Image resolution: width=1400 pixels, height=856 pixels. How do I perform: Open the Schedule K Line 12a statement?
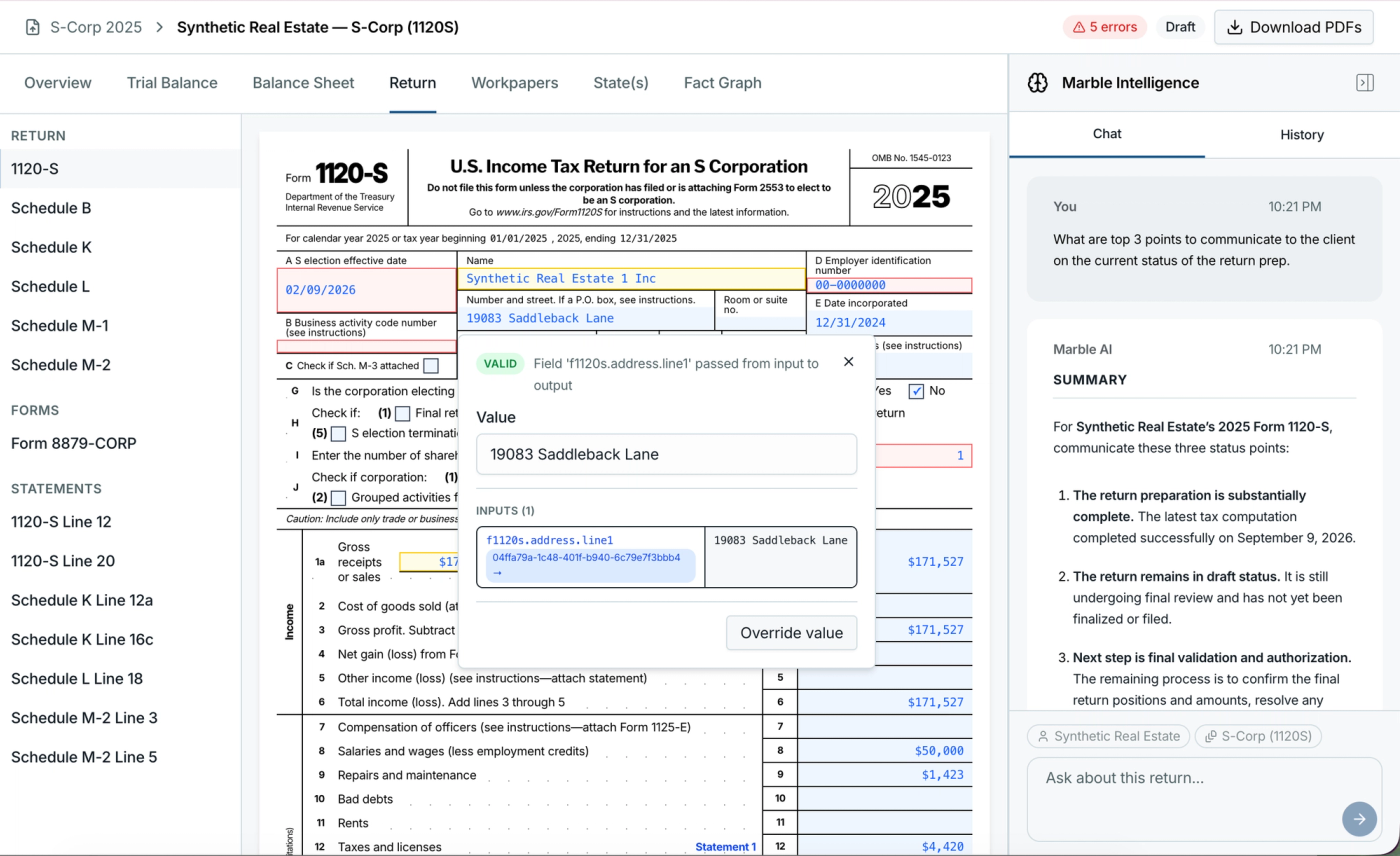pyautogui.click(x=120, y=600)
